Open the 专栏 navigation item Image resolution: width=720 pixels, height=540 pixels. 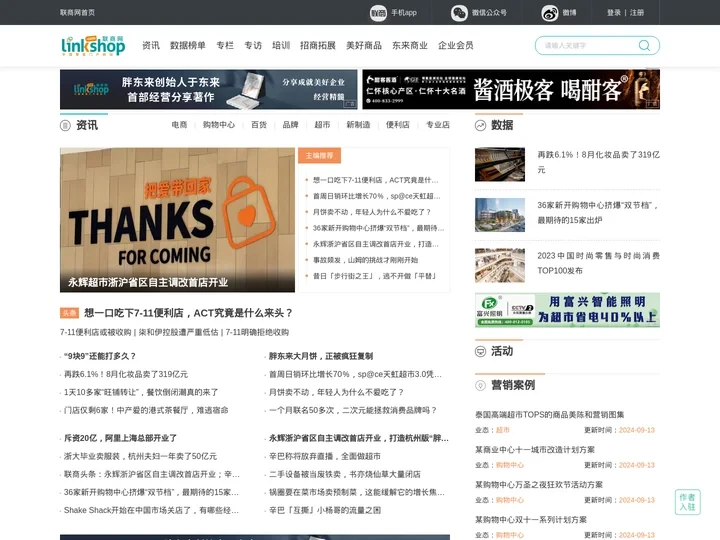(225, 45)
